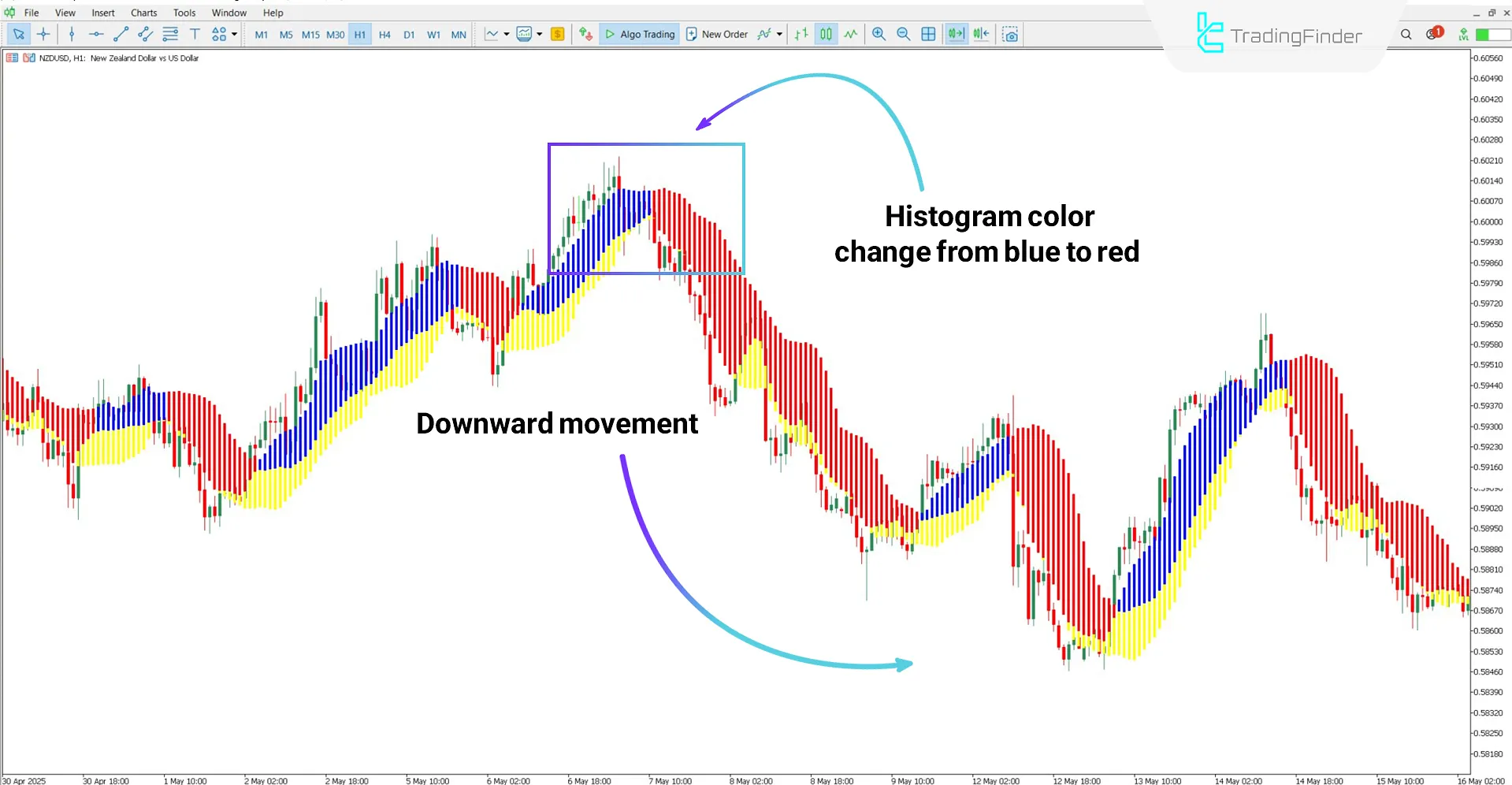Add a Text label with the Text tool
This screenshot has width=1512, height=785.
195,34
